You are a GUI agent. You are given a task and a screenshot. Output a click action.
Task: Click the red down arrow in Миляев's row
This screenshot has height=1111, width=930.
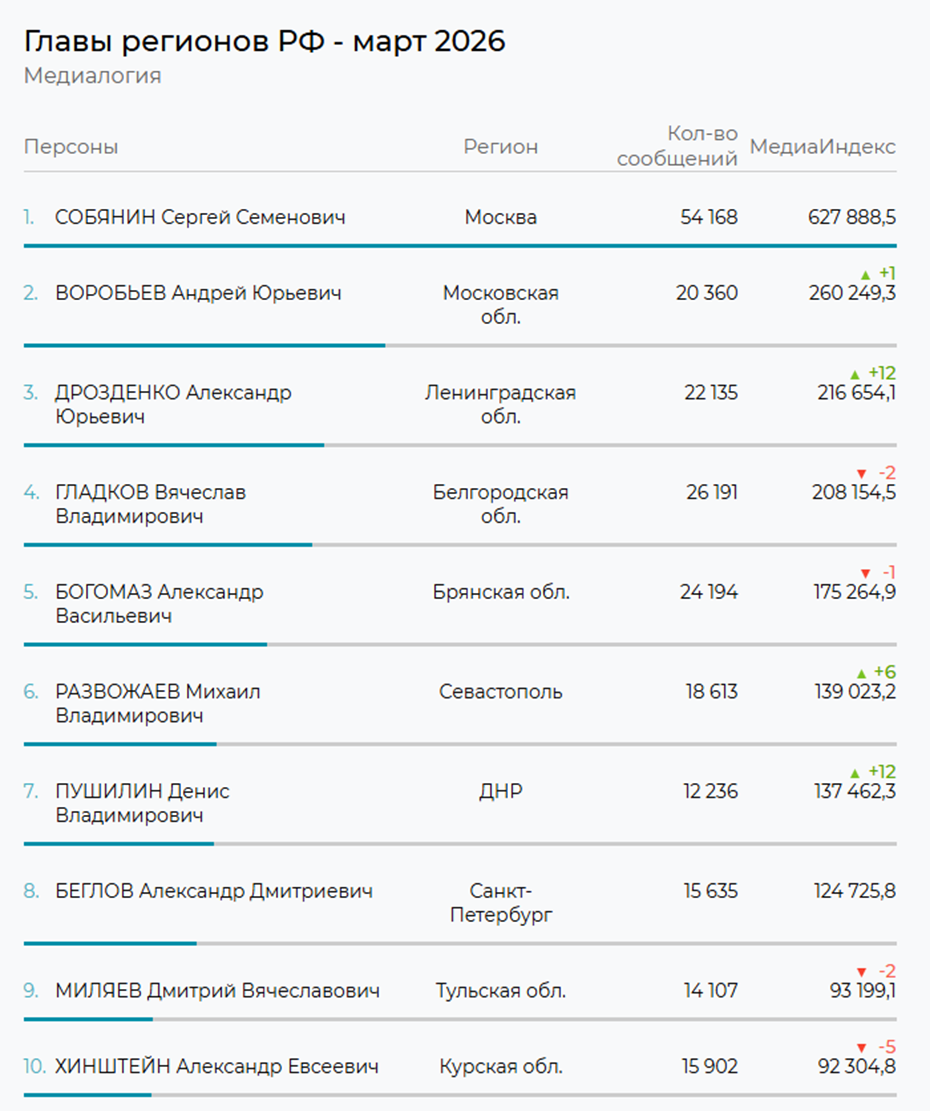(861, 972)
